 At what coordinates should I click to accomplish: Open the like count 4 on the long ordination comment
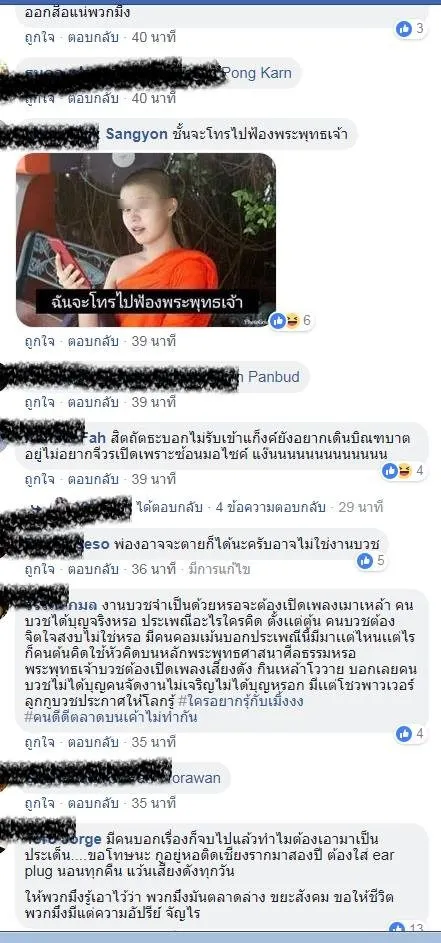pos(411,733)
